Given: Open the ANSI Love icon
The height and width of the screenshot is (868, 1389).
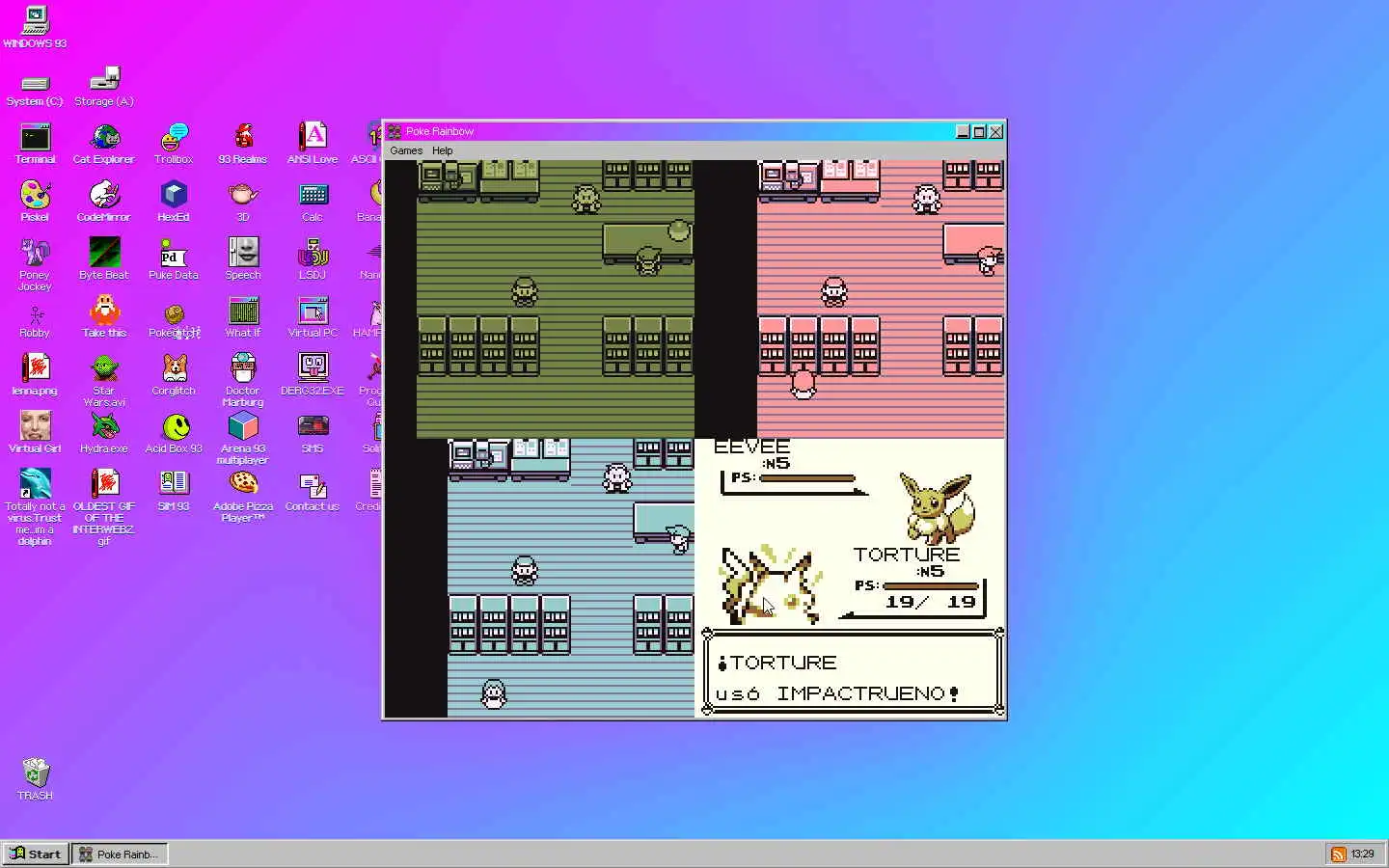Looking at the screenshot, I should click(313, 145).
